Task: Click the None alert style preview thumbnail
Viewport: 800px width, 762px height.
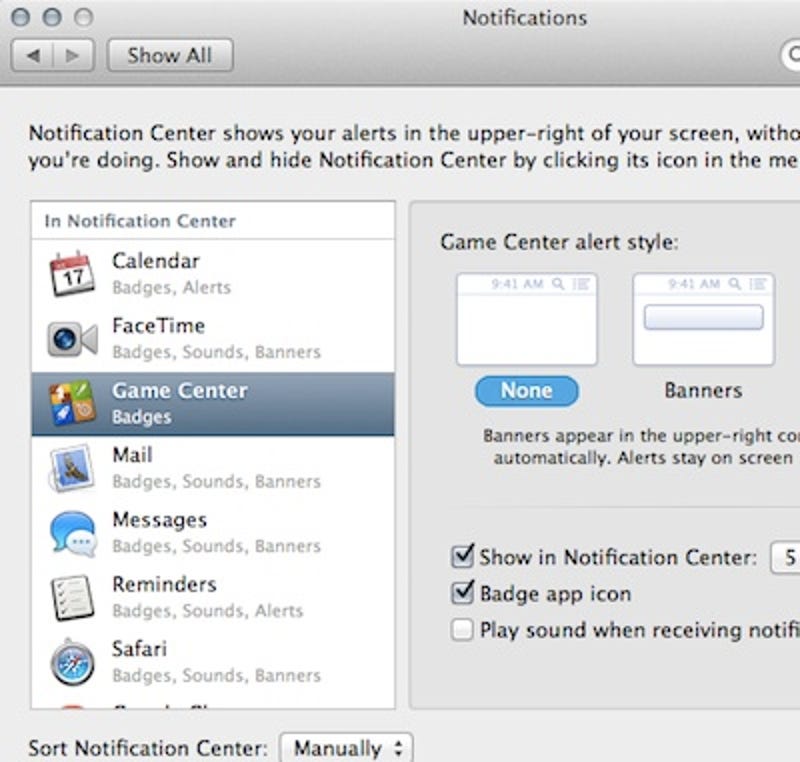Action: click(x=527, y=319)
